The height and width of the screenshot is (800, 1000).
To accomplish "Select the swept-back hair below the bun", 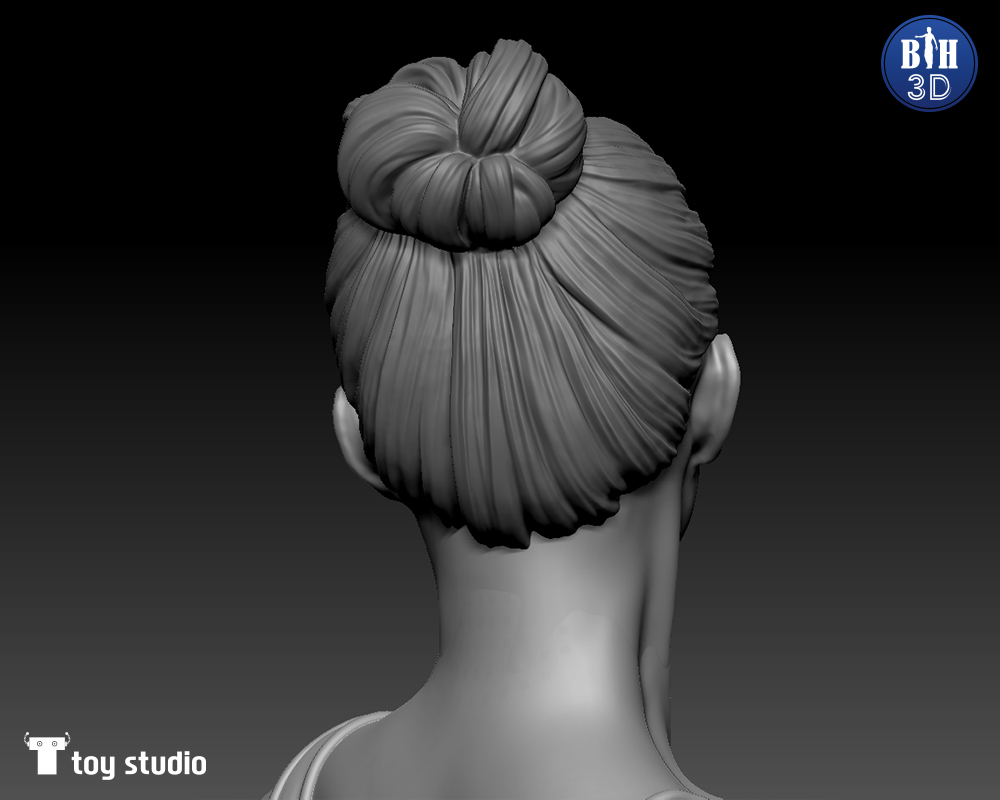I will [520, 380].
